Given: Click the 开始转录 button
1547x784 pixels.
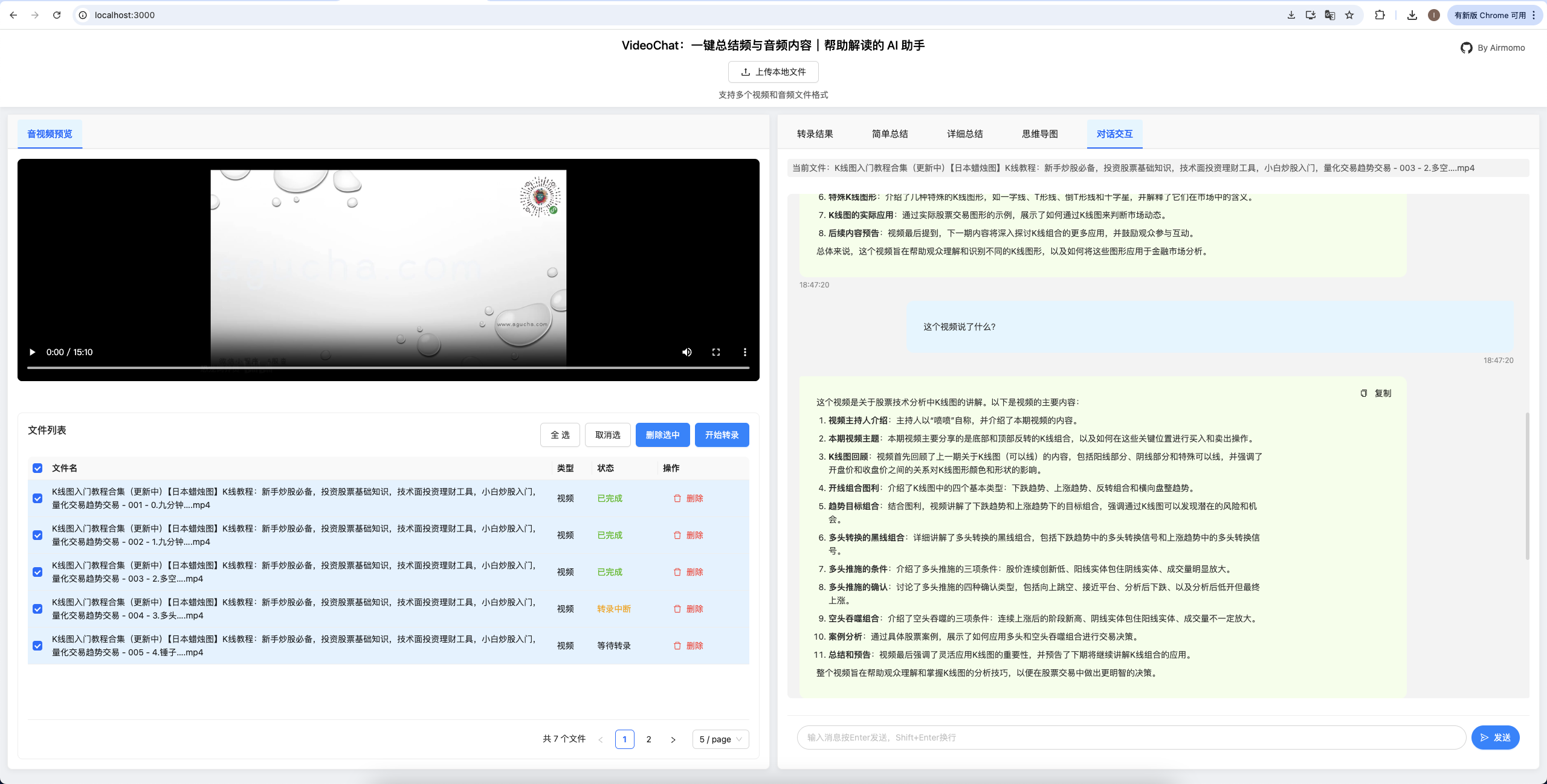Looking at the screenshot, I should tap(722, 435).
